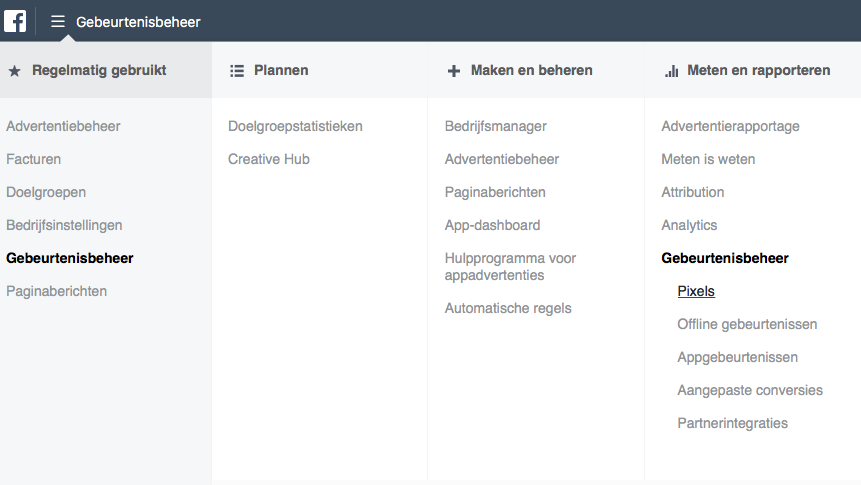Click Hulpprogramma voor appadvertenties
Image resolution: width=861 pixels, height=485 pixels.
[510, 266]
